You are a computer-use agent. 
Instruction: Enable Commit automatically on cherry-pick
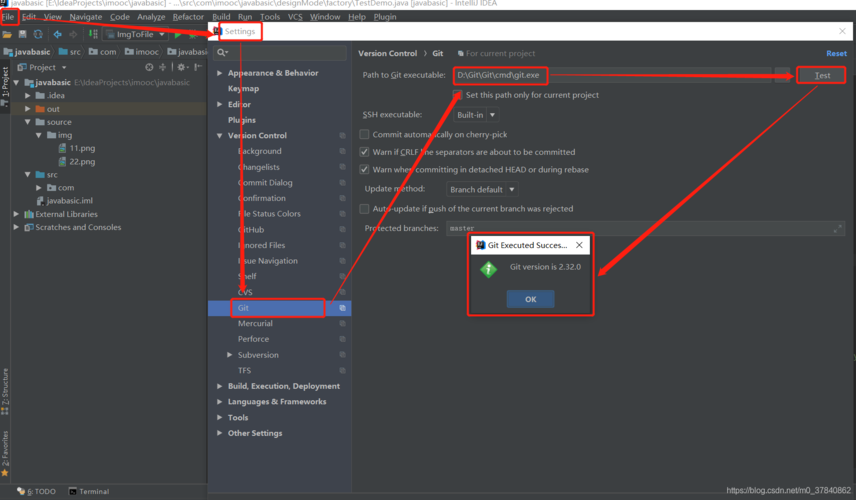click(364, 134)
